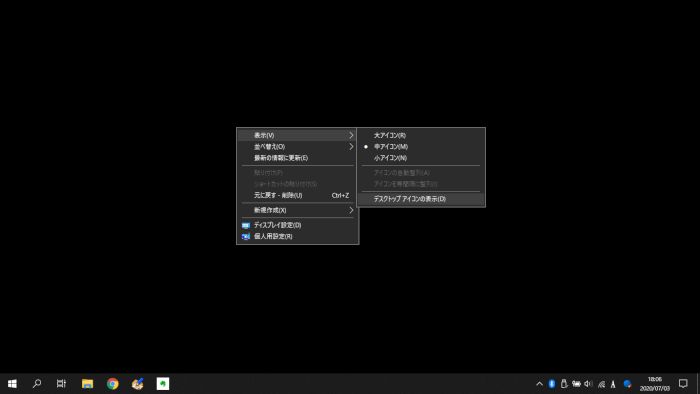The height and width of the screenshot is (394, 700).
Task: Select 中アイコン(M) medium icons option
Action: (x=421, y=147)
